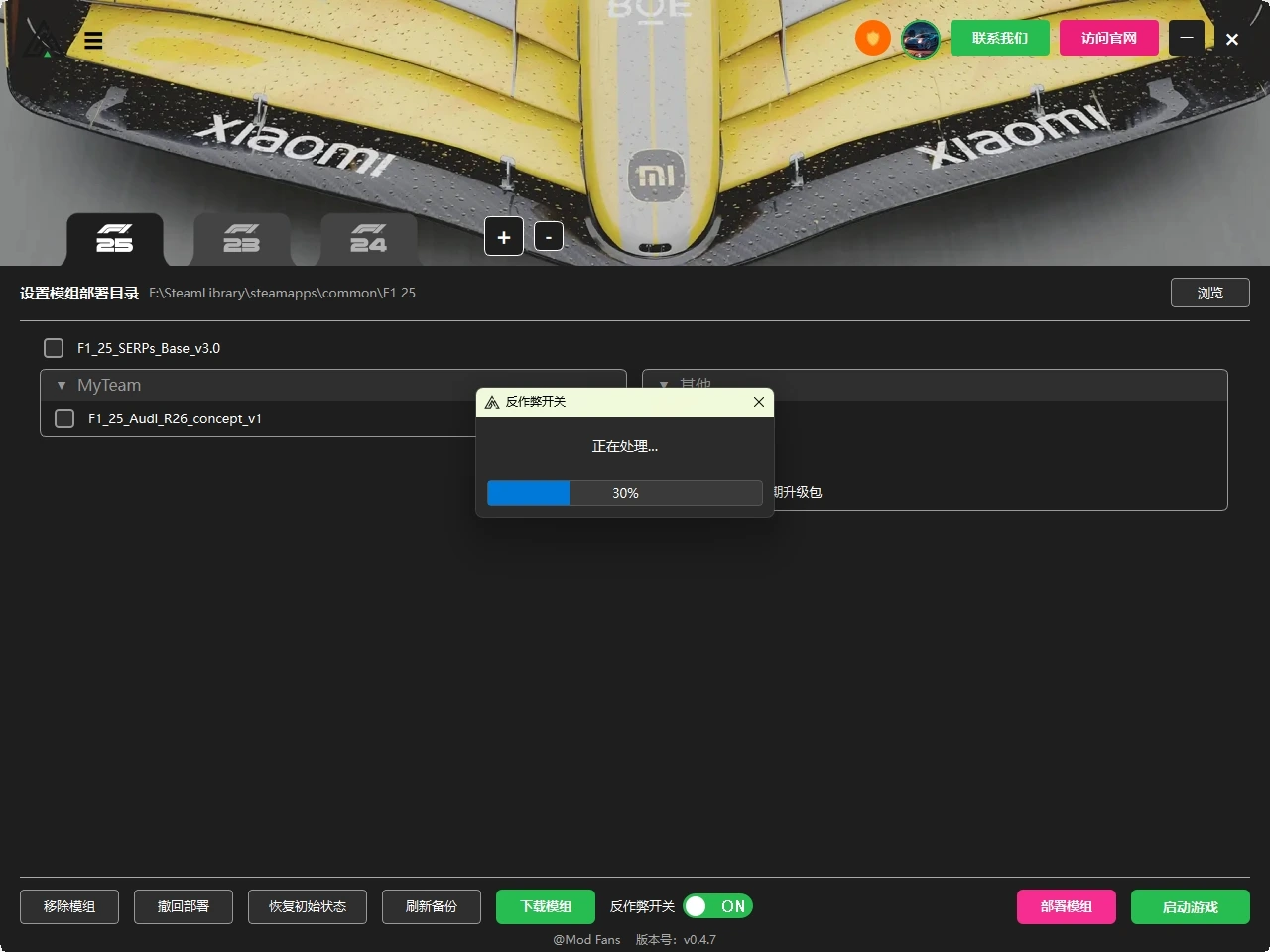Click the mod deployment directory path
Viewport: 1270px width, 952px height.
click(282, 293)
